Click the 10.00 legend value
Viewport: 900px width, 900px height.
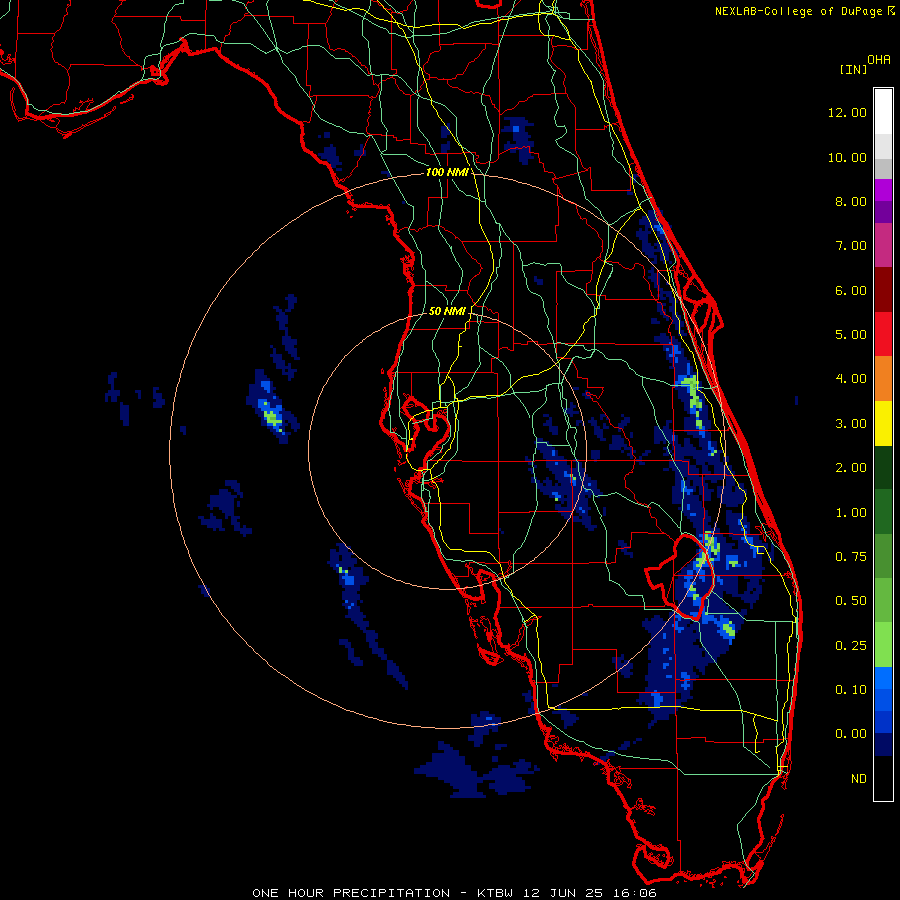[847, 157]
